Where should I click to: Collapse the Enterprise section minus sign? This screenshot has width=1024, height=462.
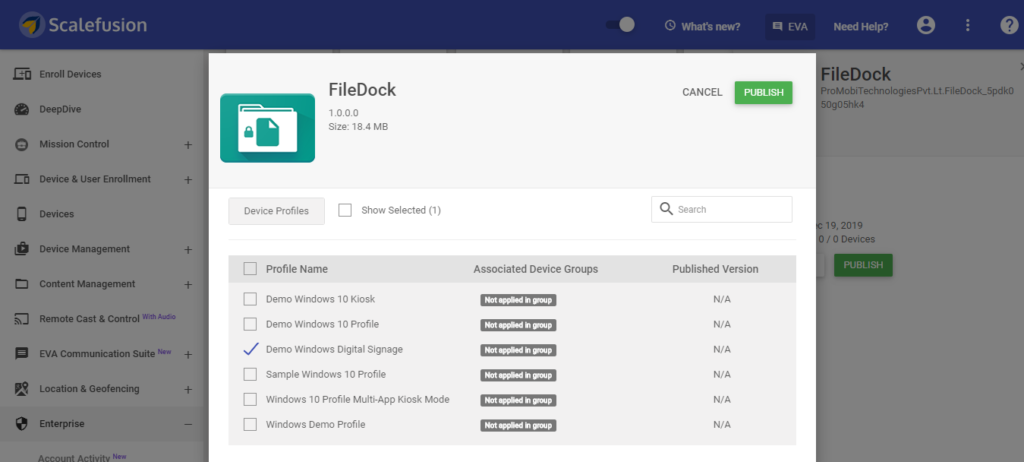188,424
